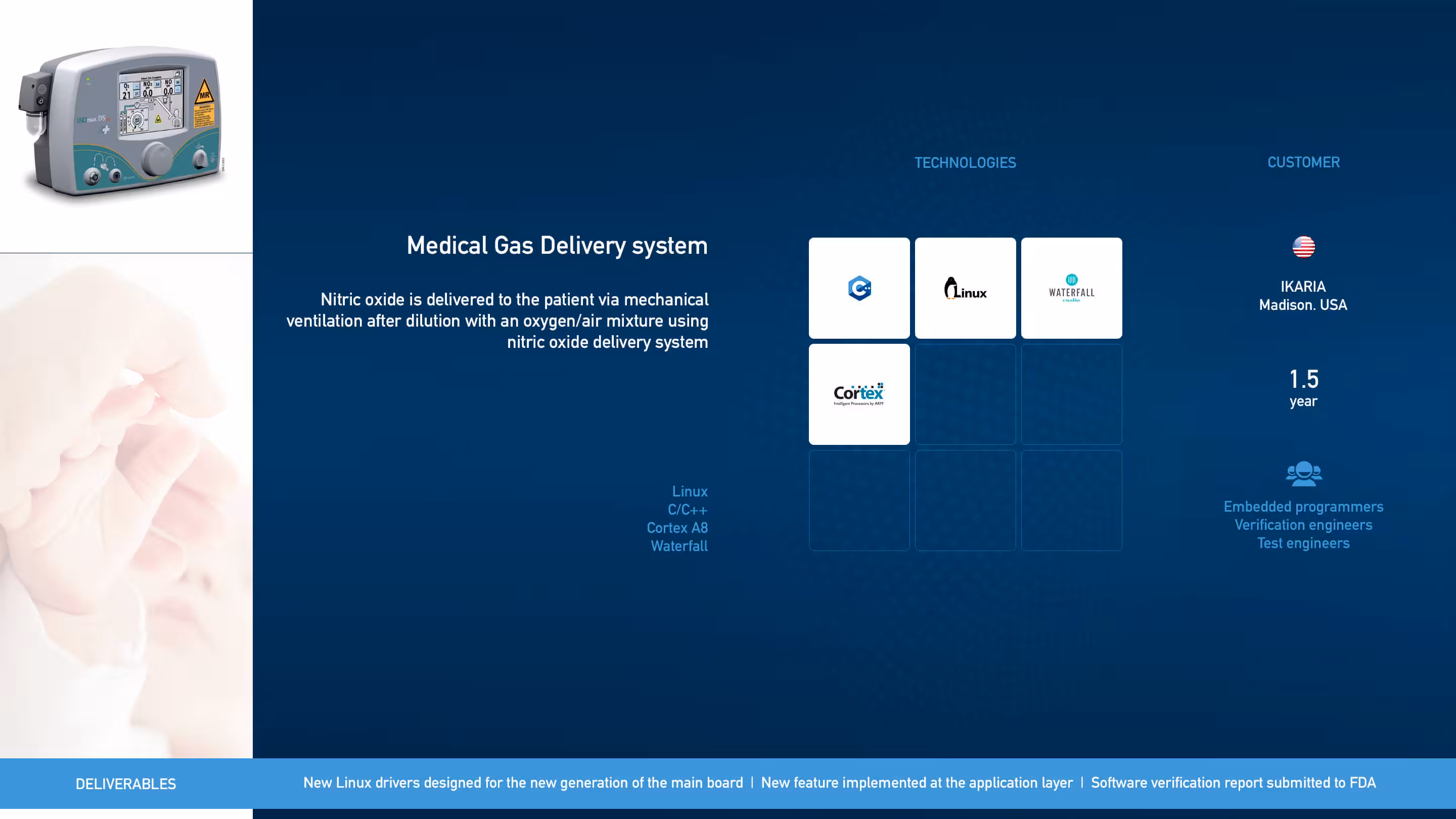Select the TECHNOLOGIES heading
This screenshot has width=1456, height=819.
[x=965, y=163]
